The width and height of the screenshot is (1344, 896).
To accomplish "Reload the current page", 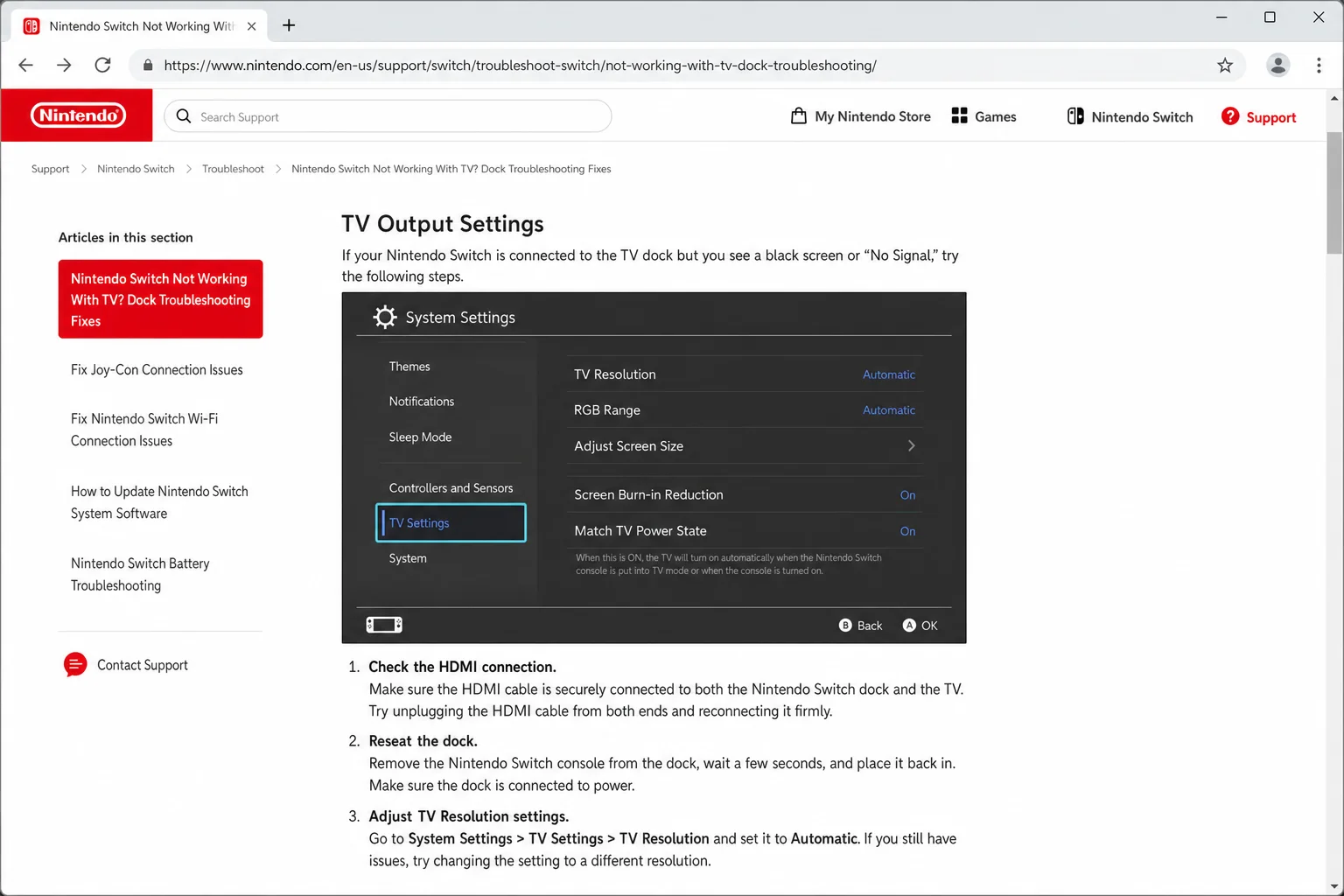I will click(x=102, y=65).
